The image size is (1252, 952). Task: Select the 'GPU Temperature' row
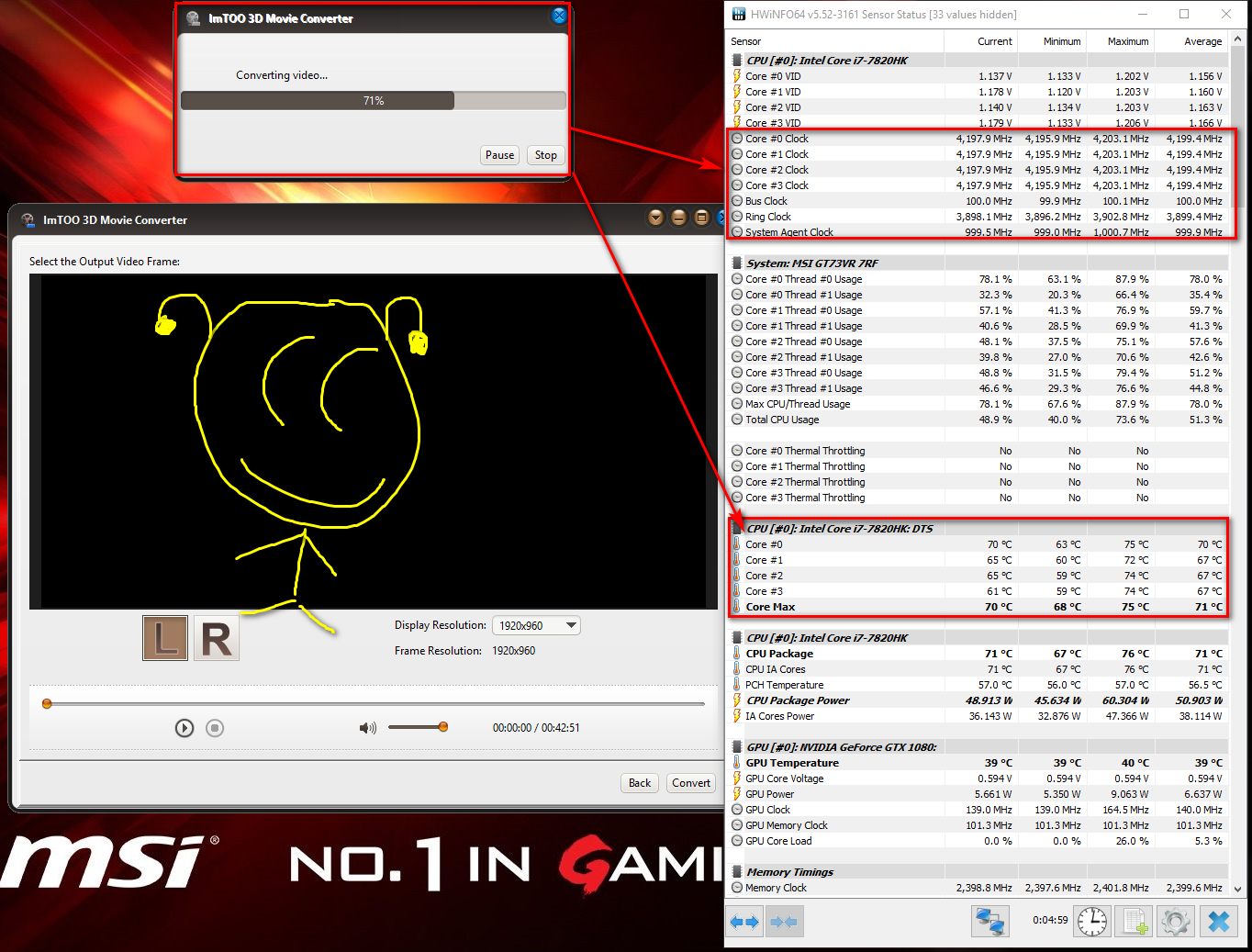978,763
